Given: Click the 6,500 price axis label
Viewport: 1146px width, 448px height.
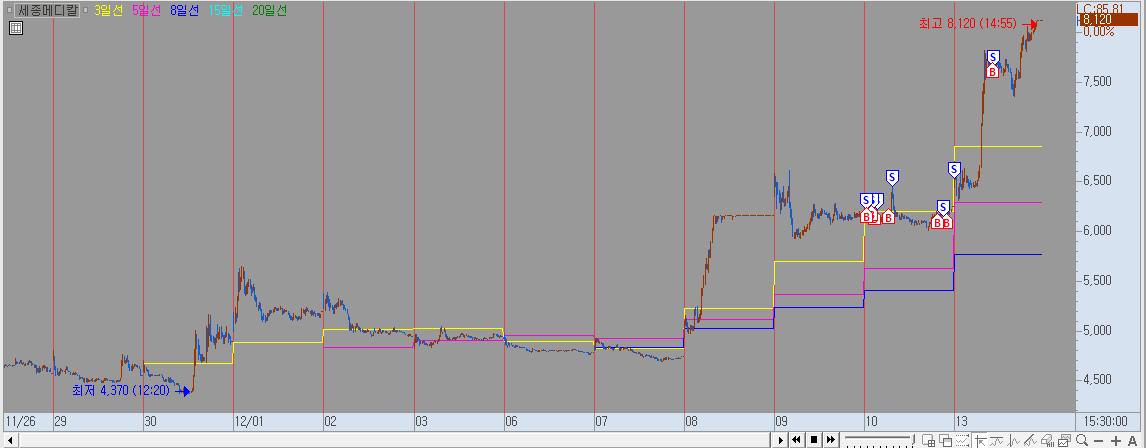Looking at the screenshot, I should (x=1096, y=181).
